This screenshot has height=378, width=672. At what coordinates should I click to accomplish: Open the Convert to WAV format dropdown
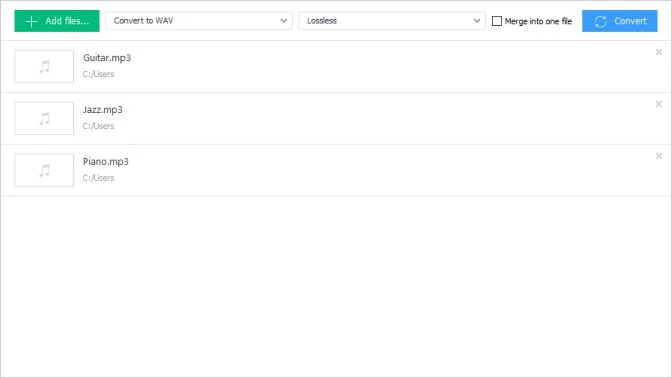click(x=199, y=21)
